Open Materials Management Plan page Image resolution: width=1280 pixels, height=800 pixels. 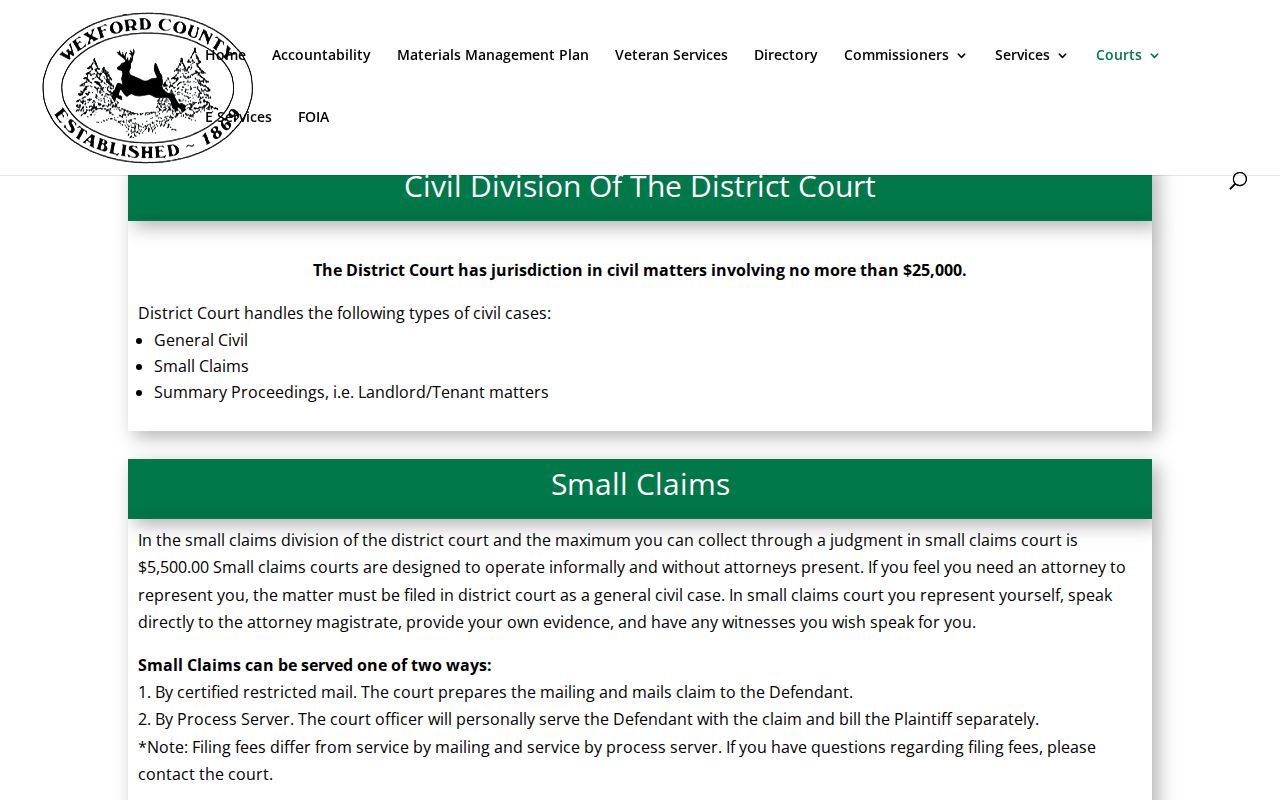(x=493, y=55)
